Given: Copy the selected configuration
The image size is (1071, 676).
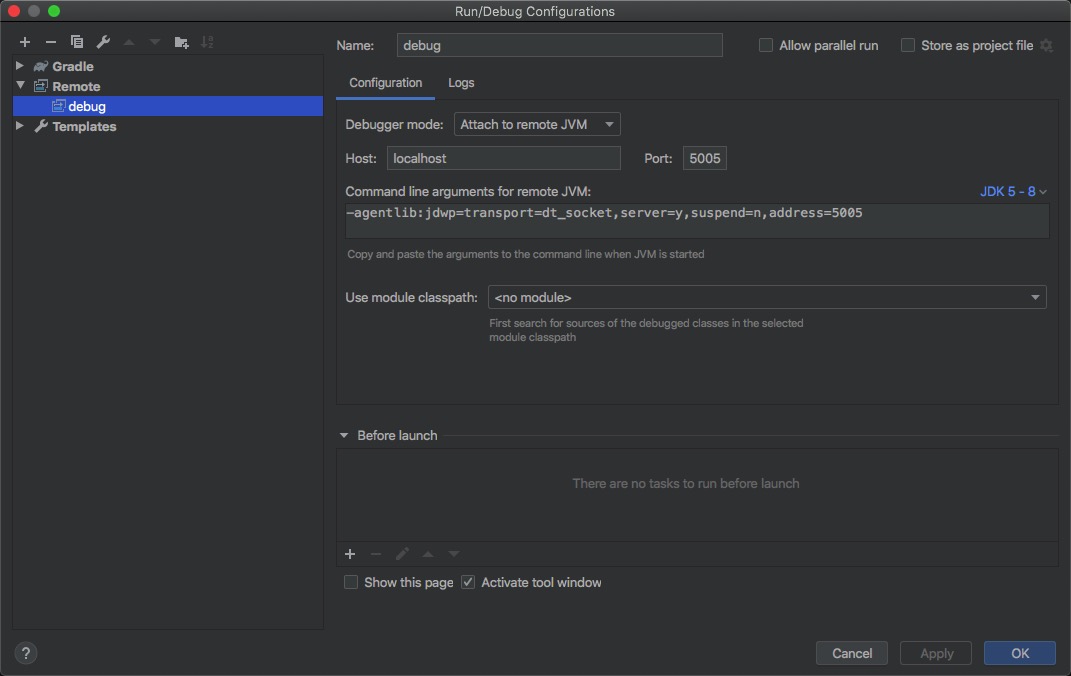Looking at the screenshot, I should tap(77, 42).
